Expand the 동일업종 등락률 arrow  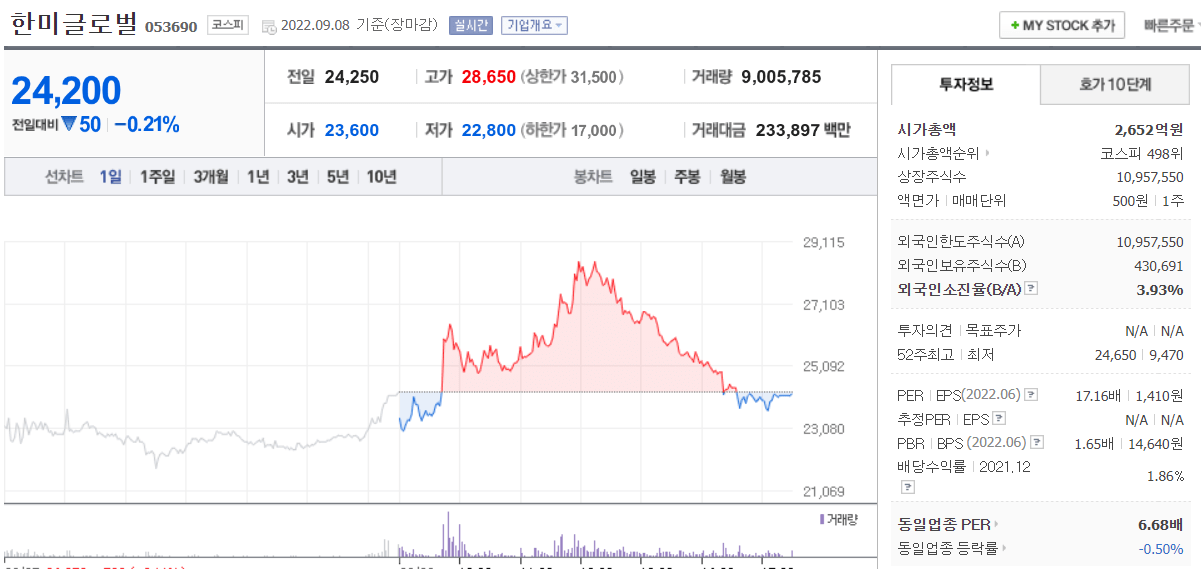click(1004, 548)
